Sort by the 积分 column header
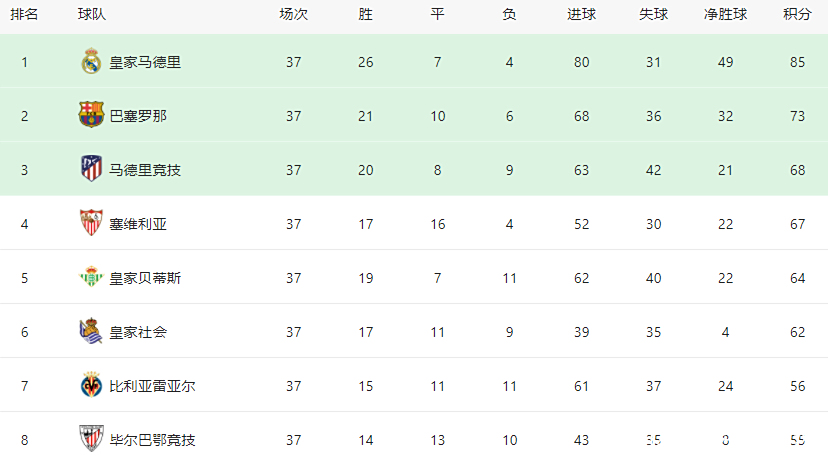Viewport: 828px width, 461px height. click(x=797, y=14)
